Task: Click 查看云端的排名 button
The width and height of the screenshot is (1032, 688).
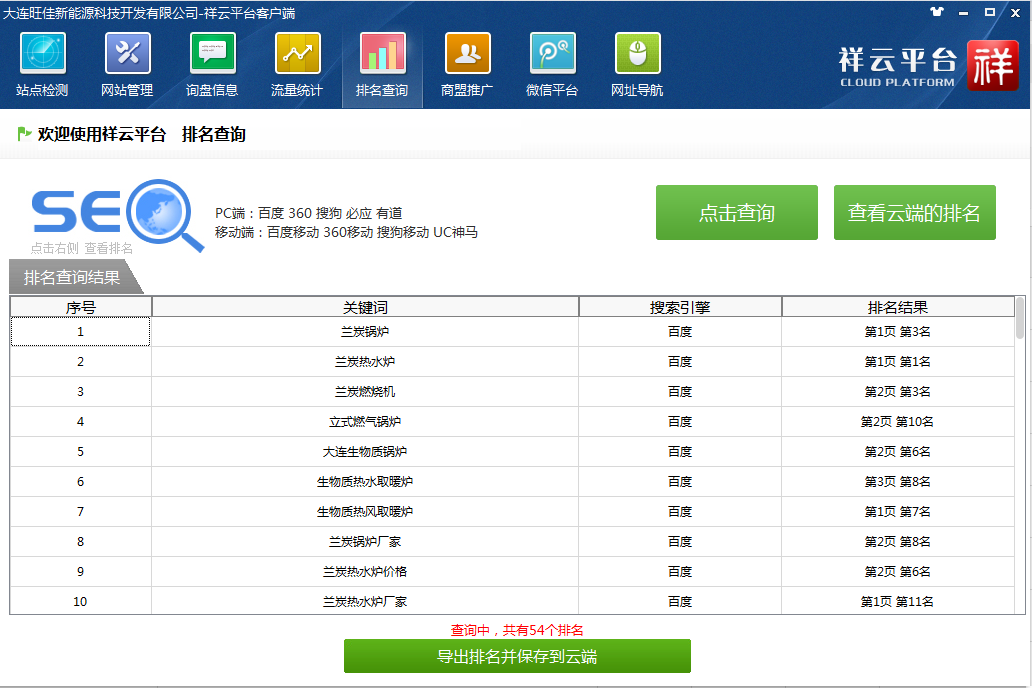Action: point(914,213)
